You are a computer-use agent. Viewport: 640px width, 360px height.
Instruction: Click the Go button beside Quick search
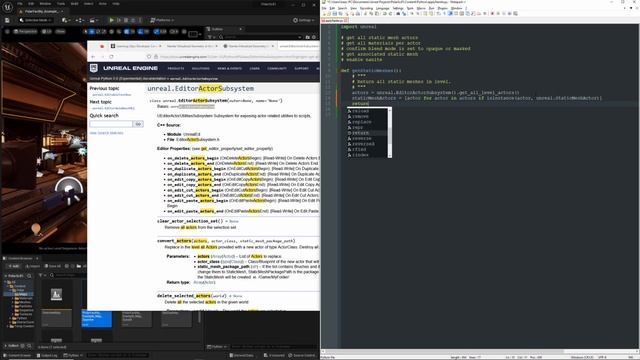pos(138,124)
